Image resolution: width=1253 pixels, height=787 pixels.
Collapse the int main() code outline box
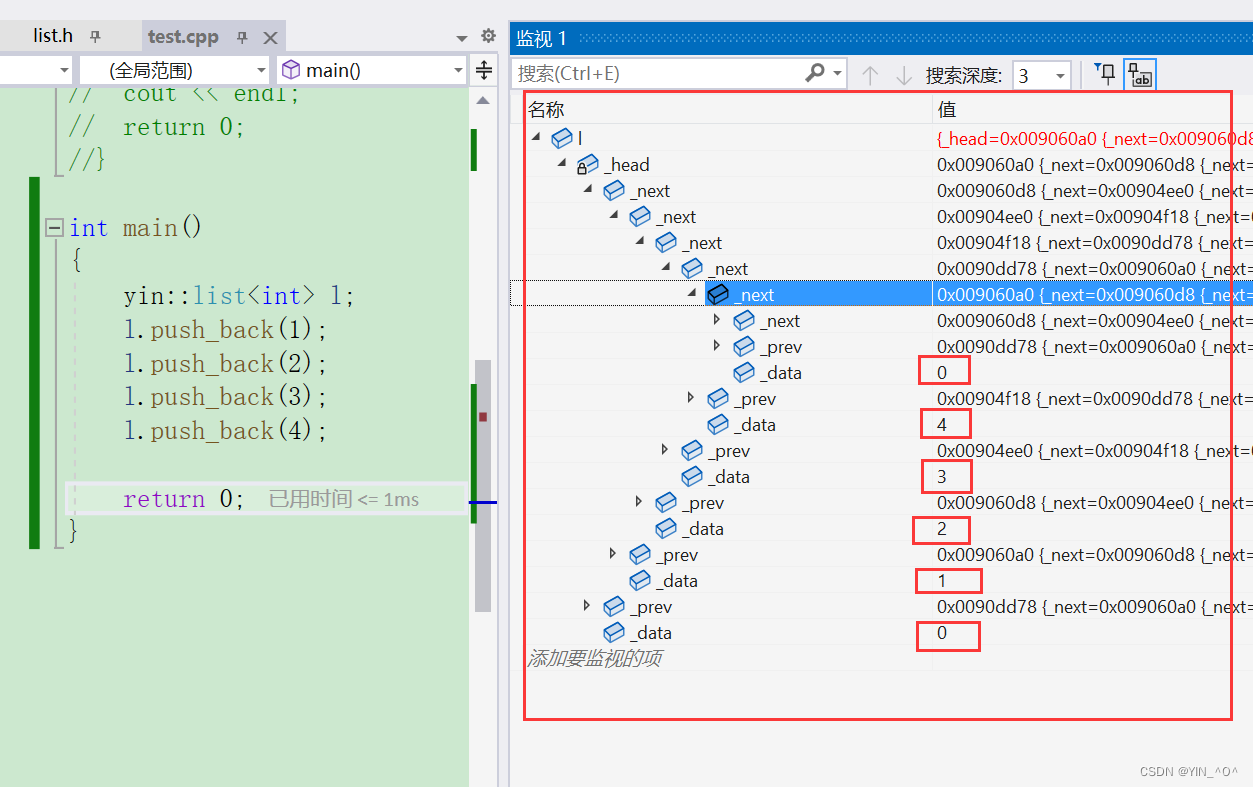54,228
